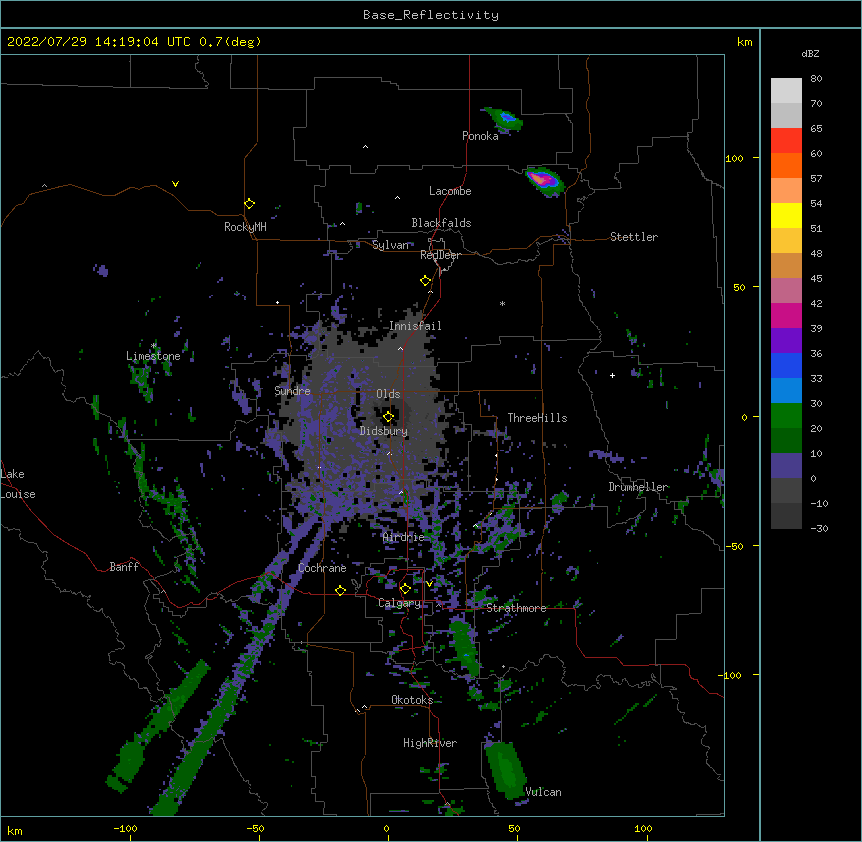Image resolution: width=862 pixels, height=842 pixels.
Task: Click the yellow diamond marker south of RedDeer
Action: 426,281
